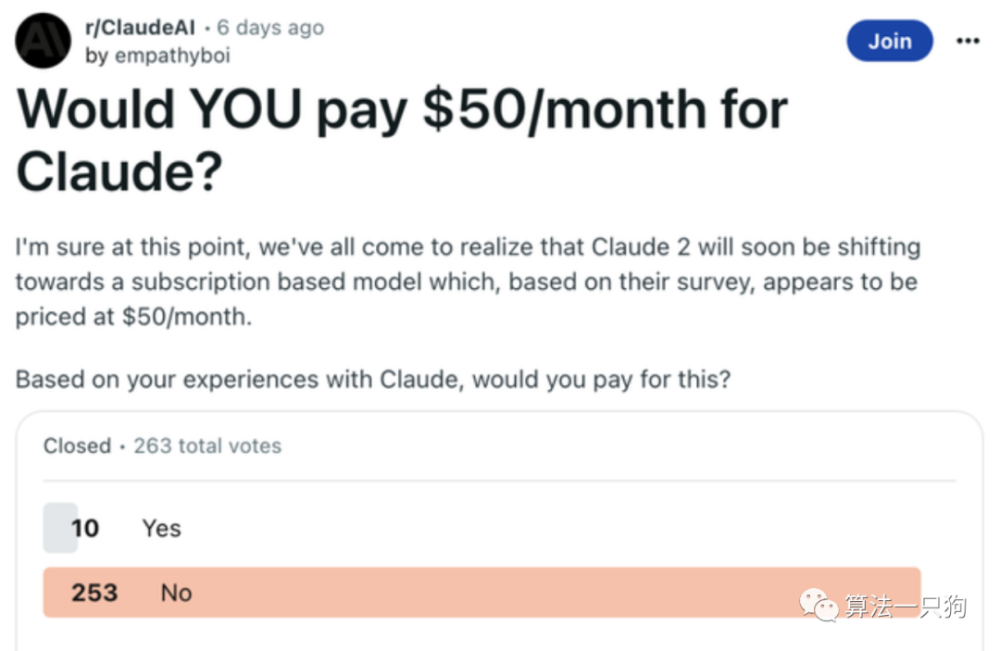
Task: Click the r/ClaudeAI subreddit avatar icon
Action: (x=41, y=40)
